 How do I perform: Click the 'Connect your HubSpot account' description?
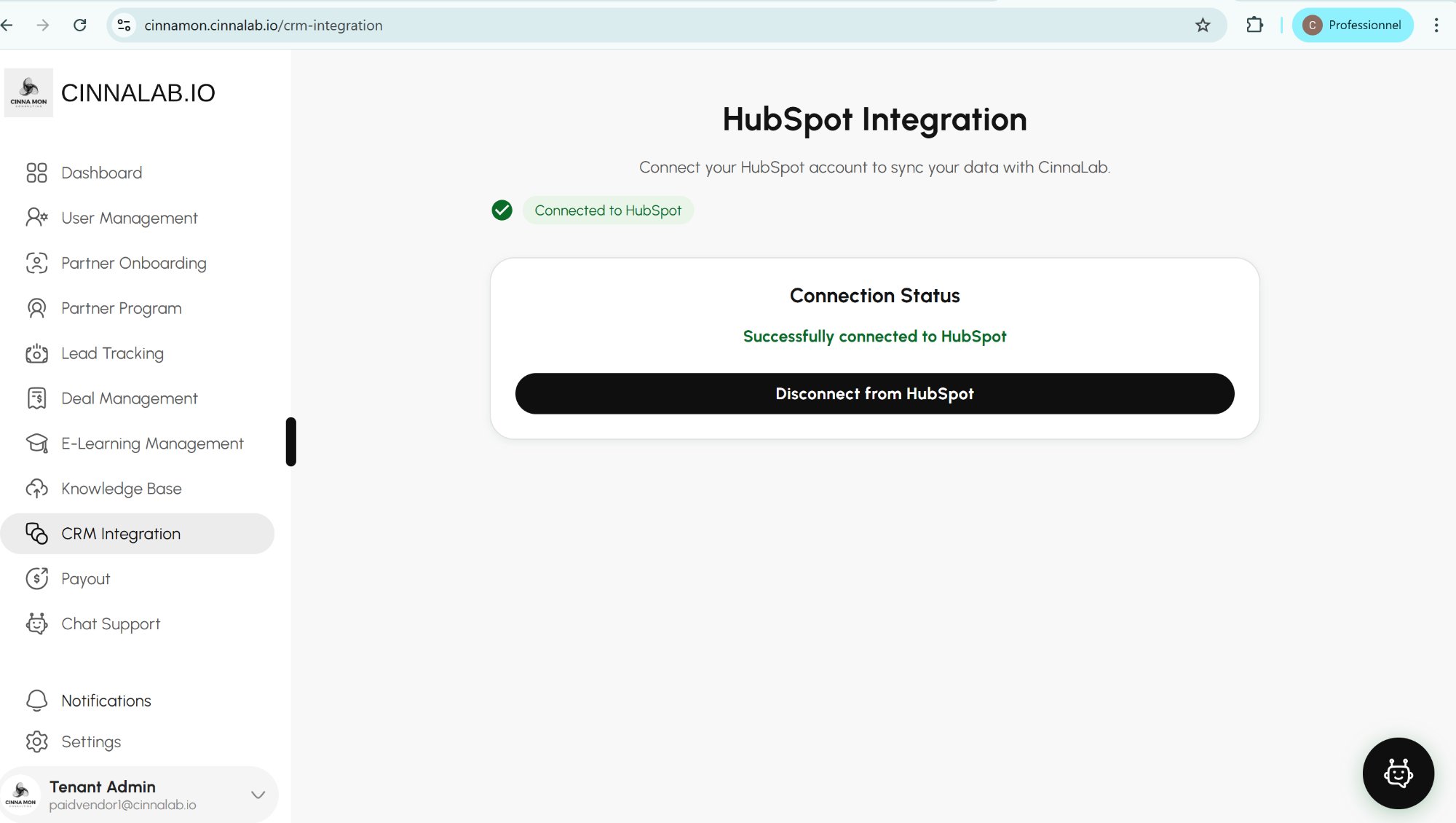[874, 168]
